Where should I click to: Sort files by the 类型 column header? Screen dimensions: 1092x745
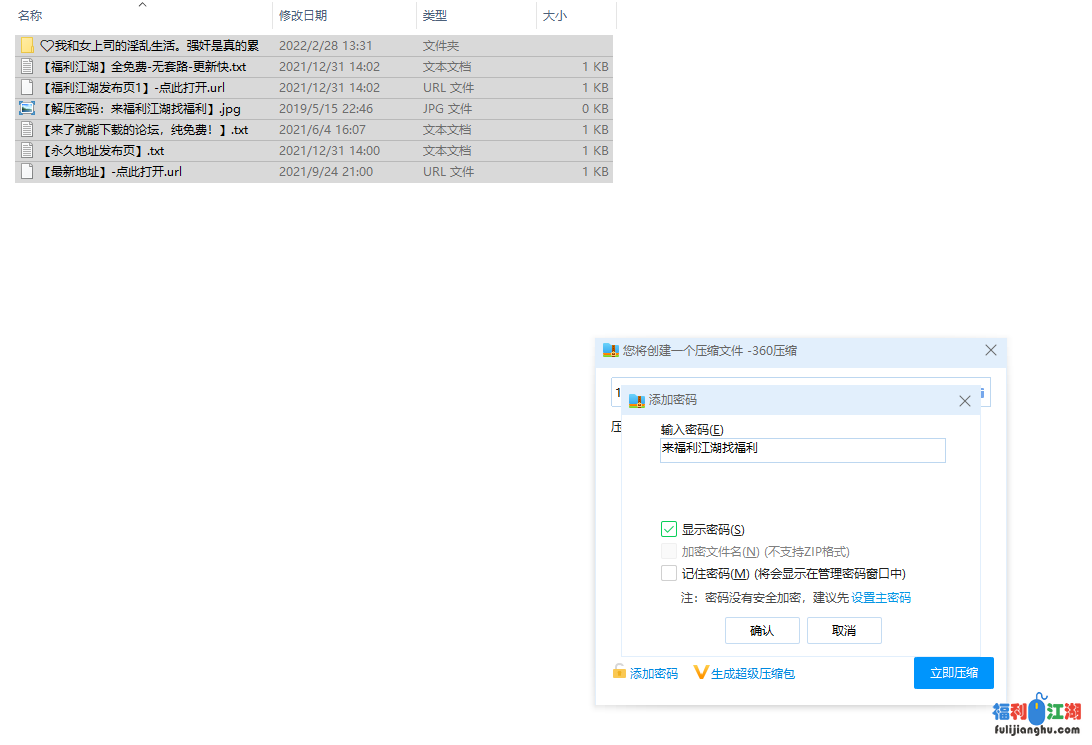coord(435,16)
